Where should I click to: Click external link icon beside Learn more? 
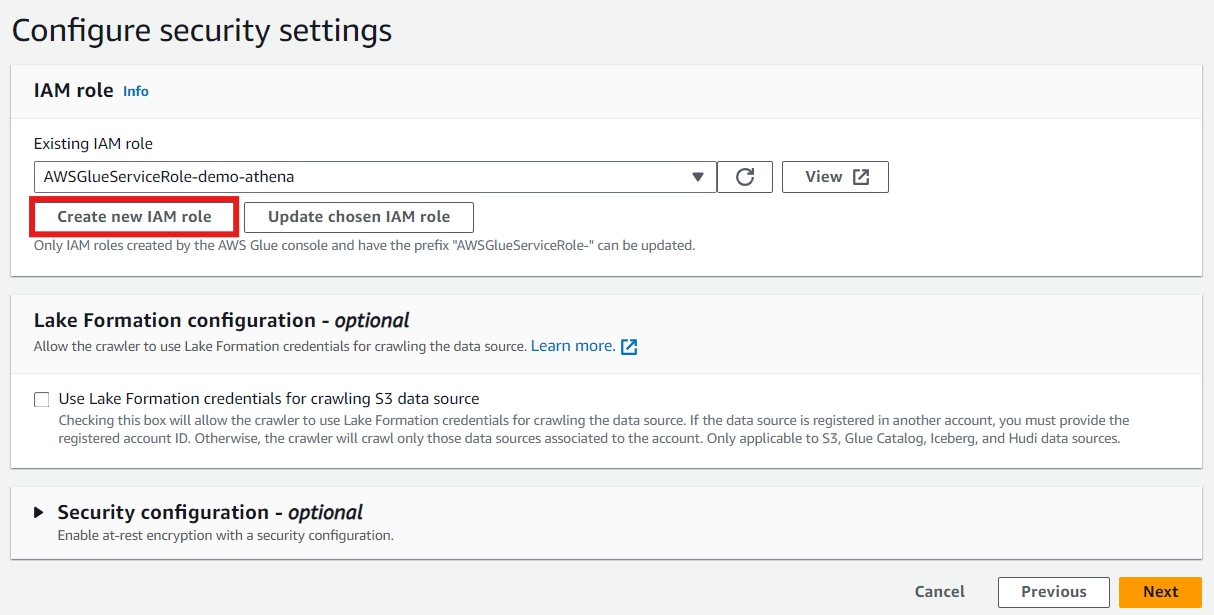click(629, 347)
